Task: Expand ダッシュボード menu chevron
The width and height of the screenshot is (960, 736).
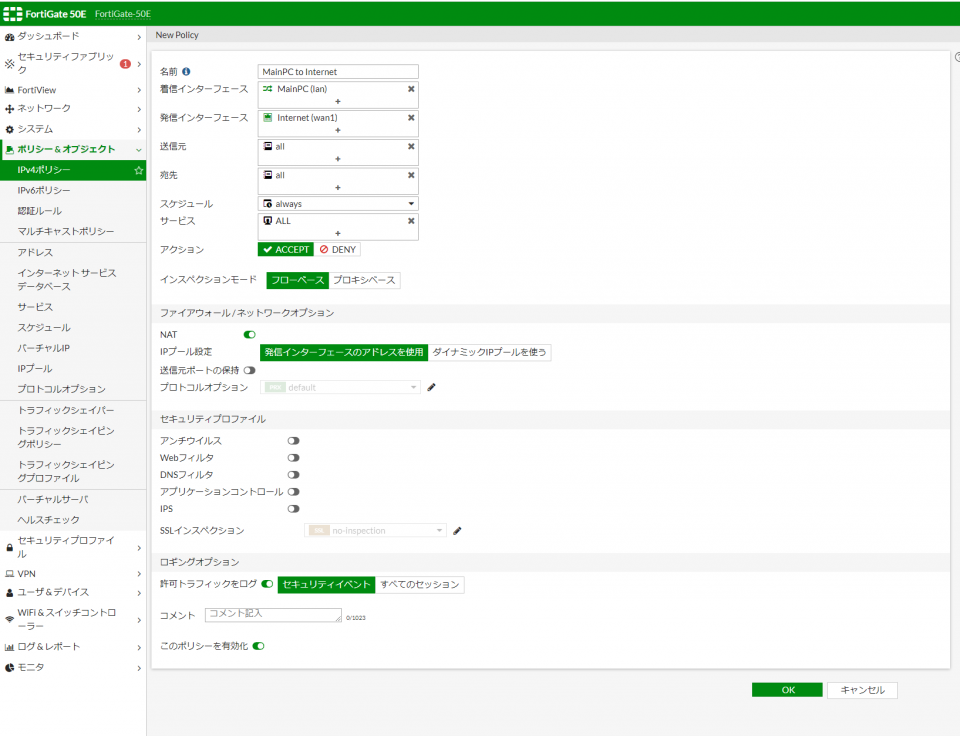Action: [x=139, y=37]
